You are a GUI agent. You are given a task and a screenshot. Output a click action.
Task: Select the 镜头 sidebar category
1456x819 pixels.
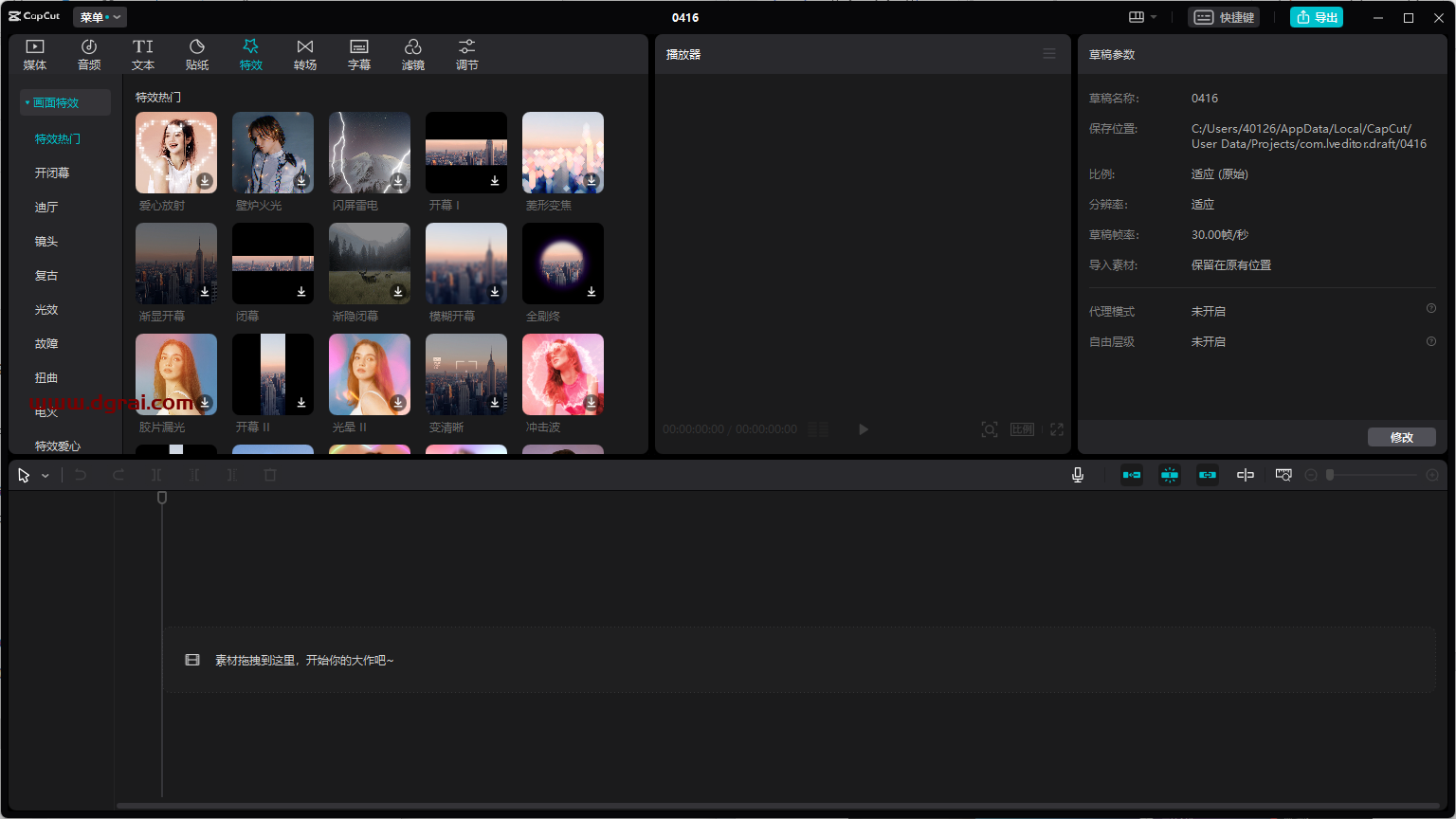tap(46, 241)
